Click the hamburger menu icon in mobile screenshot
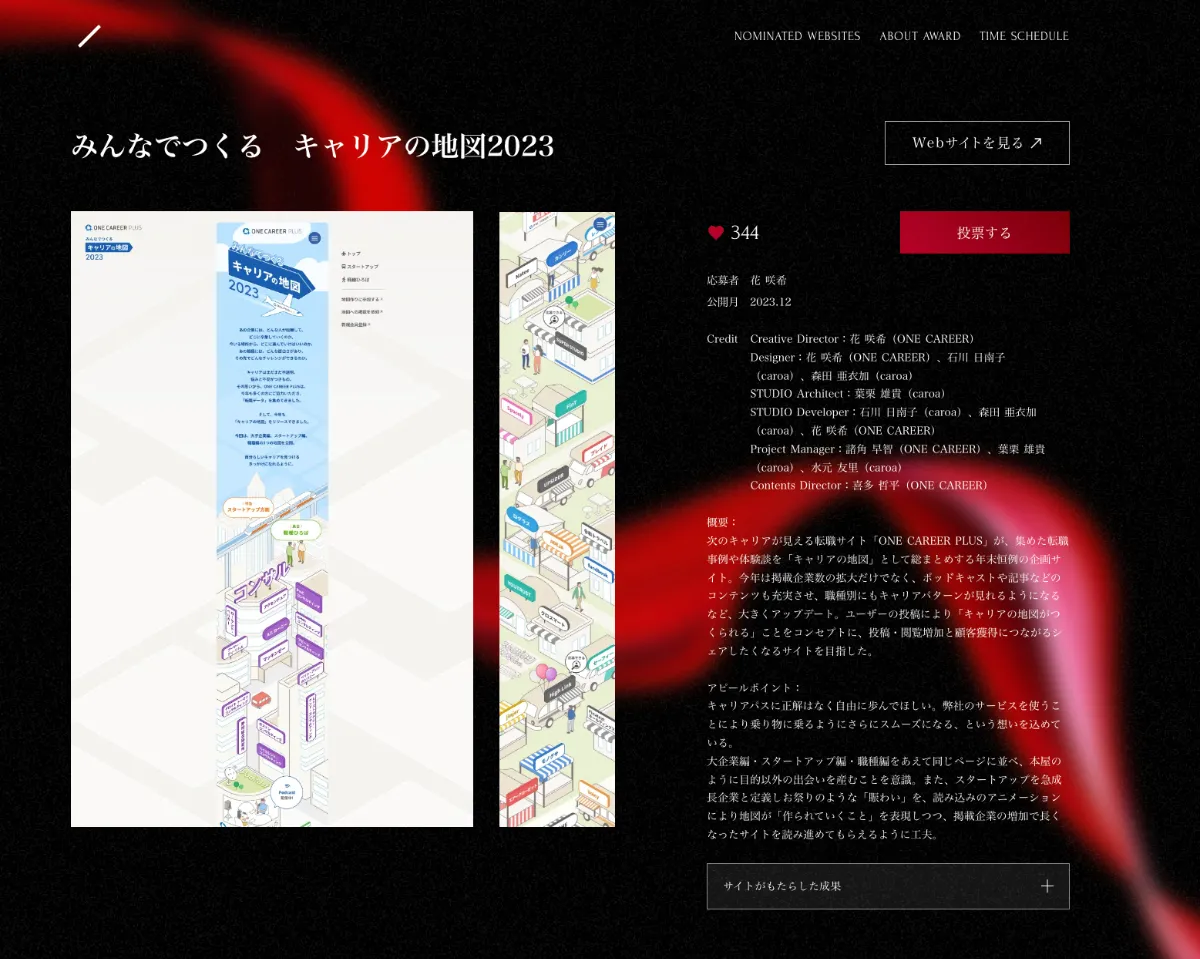This screenshot has height=959, width=1200. coord(600,224)
